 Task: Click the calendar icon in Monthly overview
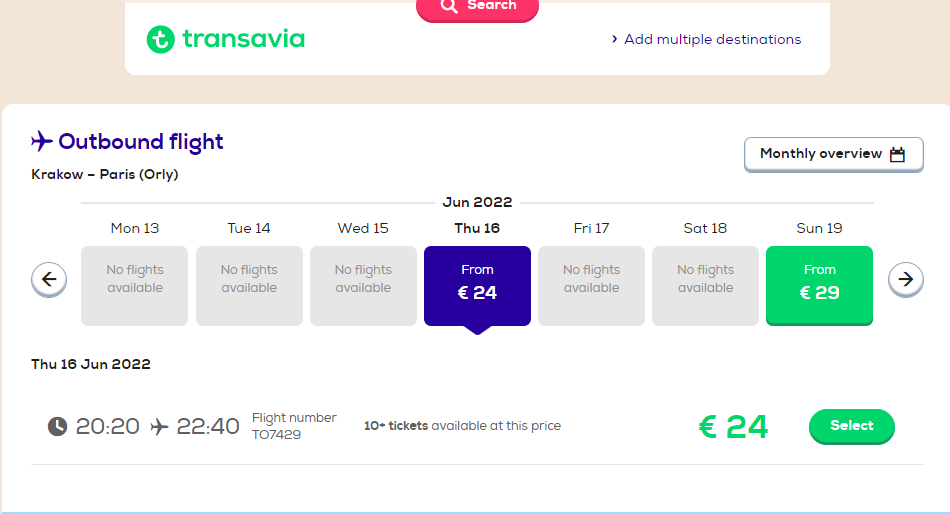tap(897, 155)
